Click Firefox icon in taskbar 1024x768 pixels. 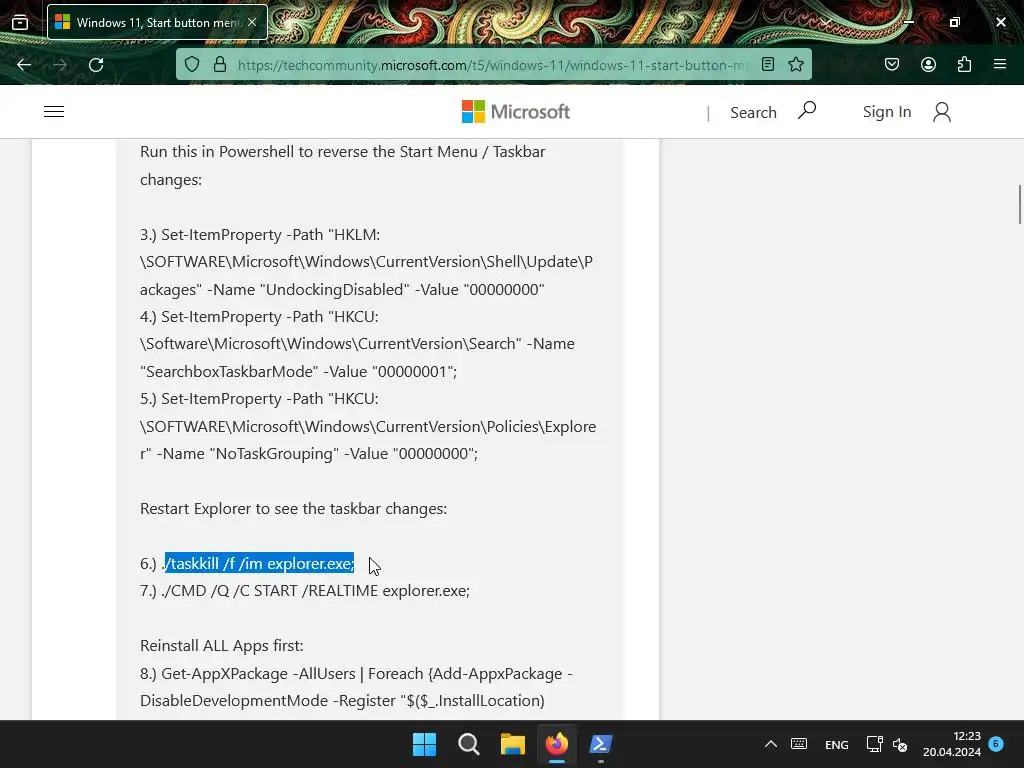[x=556, y=744]
